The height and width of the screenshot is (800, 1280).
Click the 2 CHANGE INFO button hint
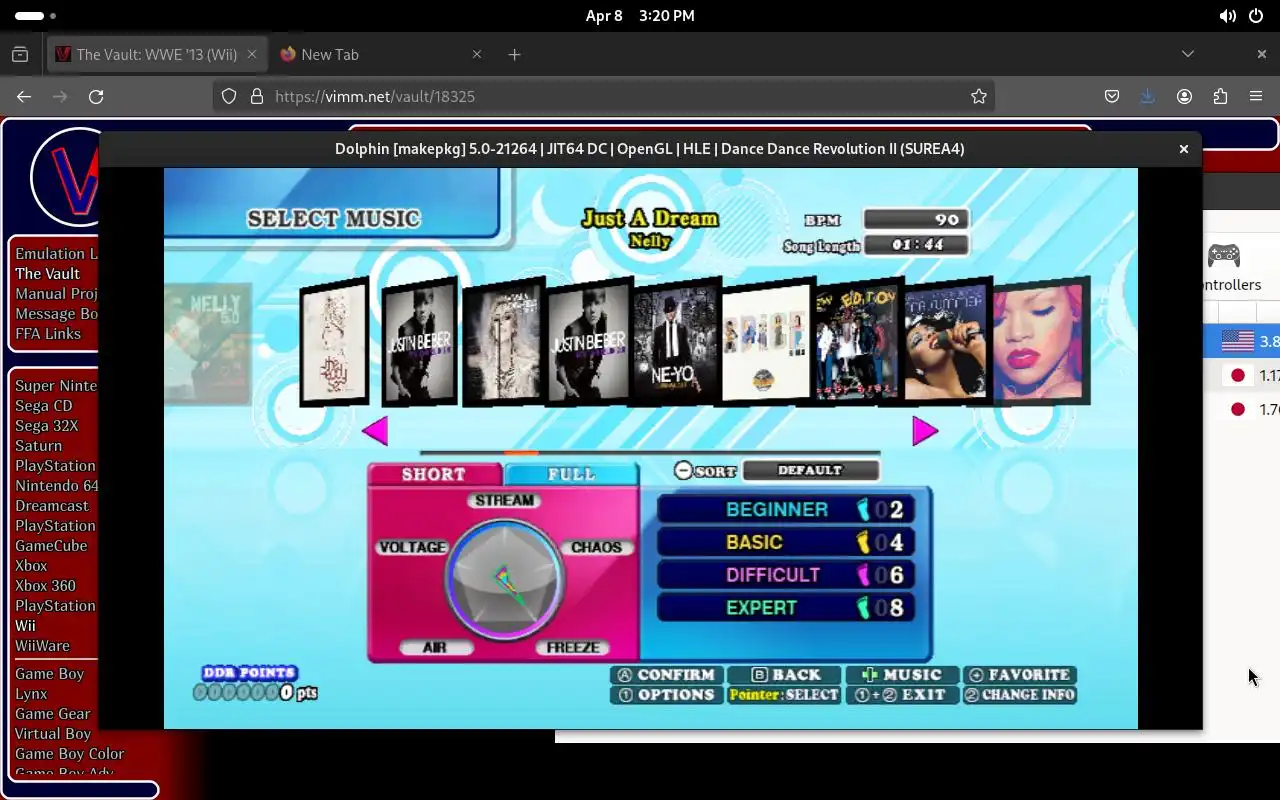(x=1020, y=695)
